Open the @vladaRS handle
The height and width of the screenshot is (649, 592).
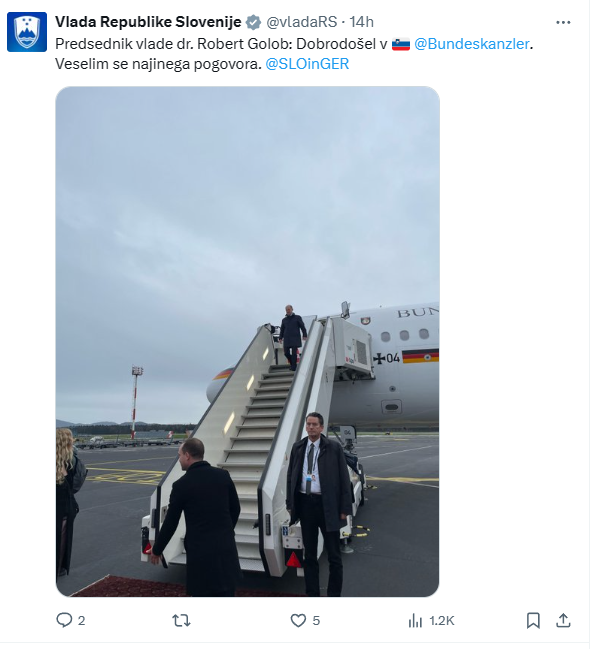click(301, 22)
